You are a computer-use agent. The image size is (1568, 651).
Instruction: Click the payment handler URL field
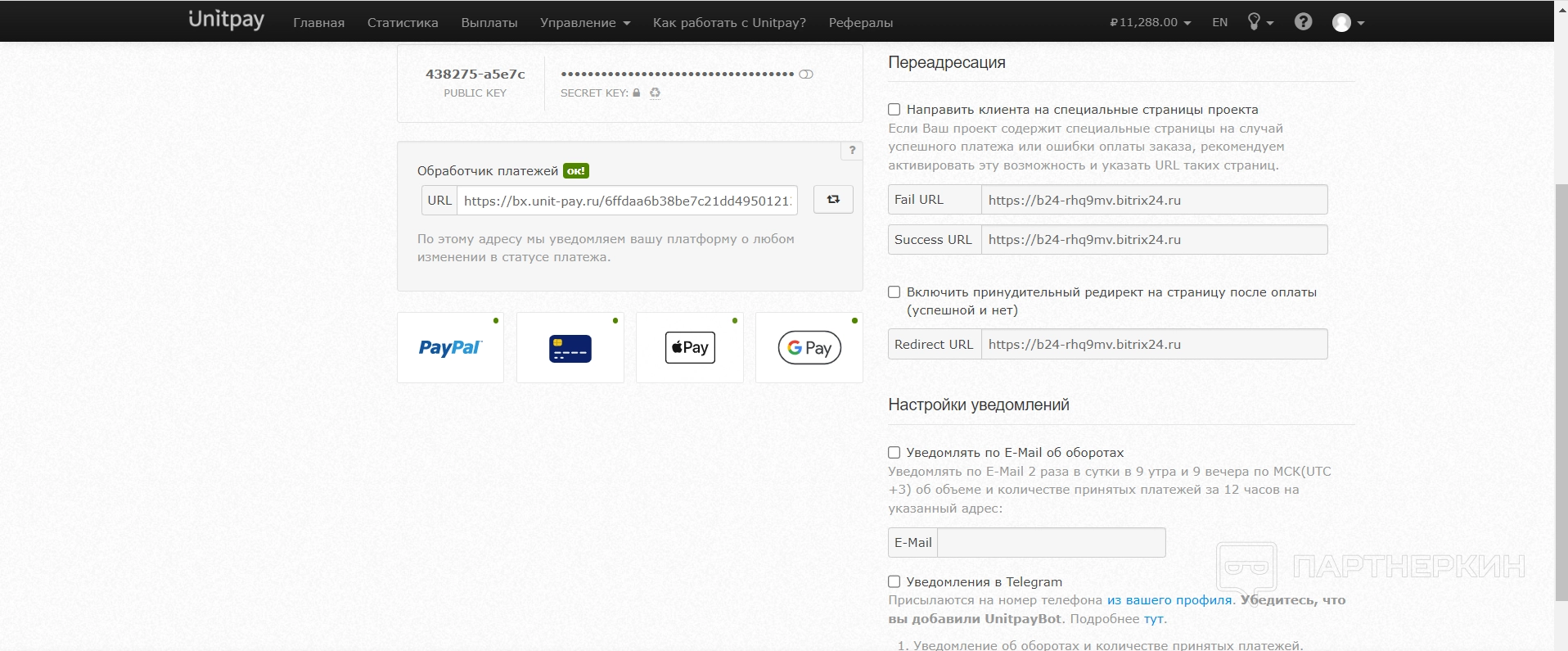point(627,201)
